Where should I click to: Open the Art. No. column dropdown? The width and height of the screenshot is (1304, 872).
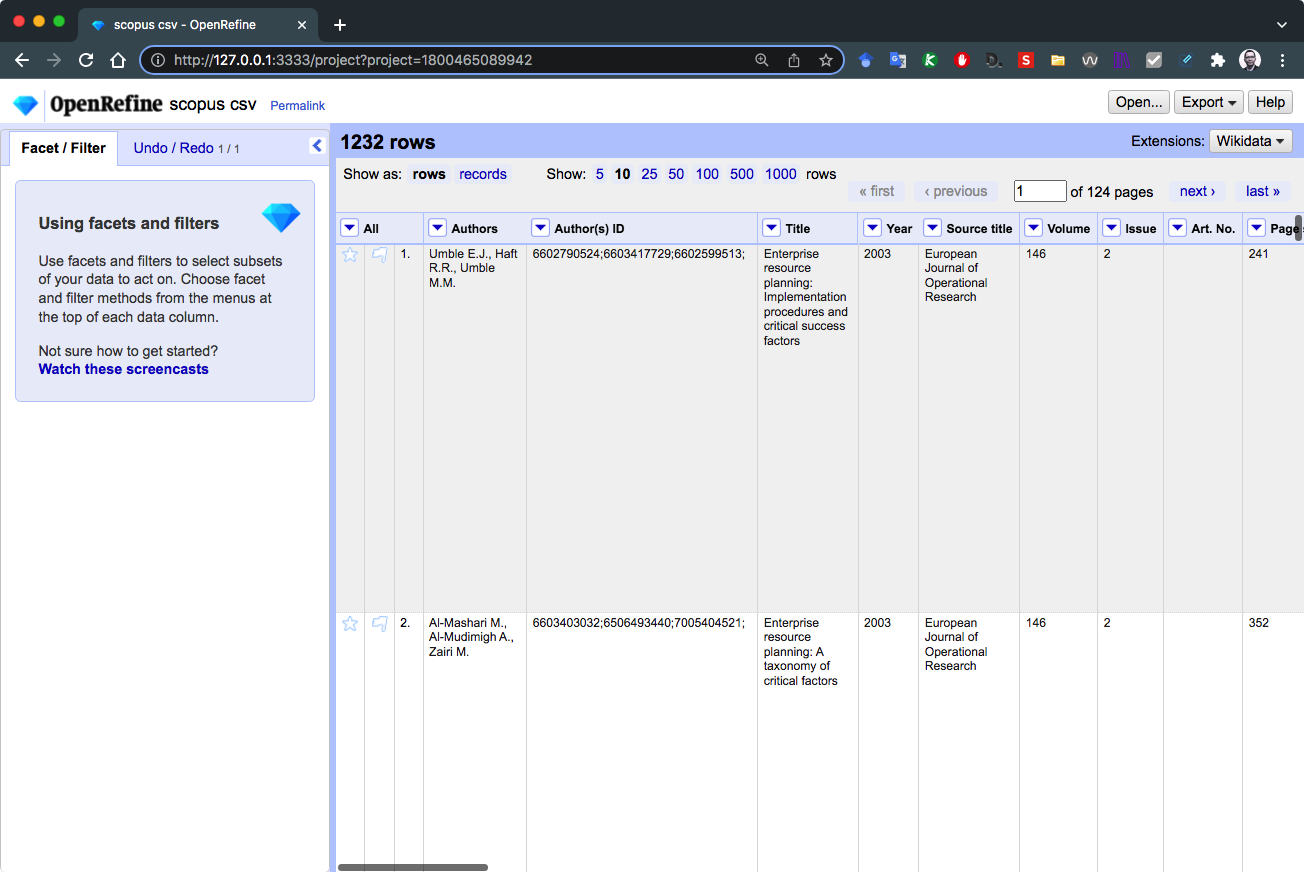pyautogui.click(x=1177, y=228)
